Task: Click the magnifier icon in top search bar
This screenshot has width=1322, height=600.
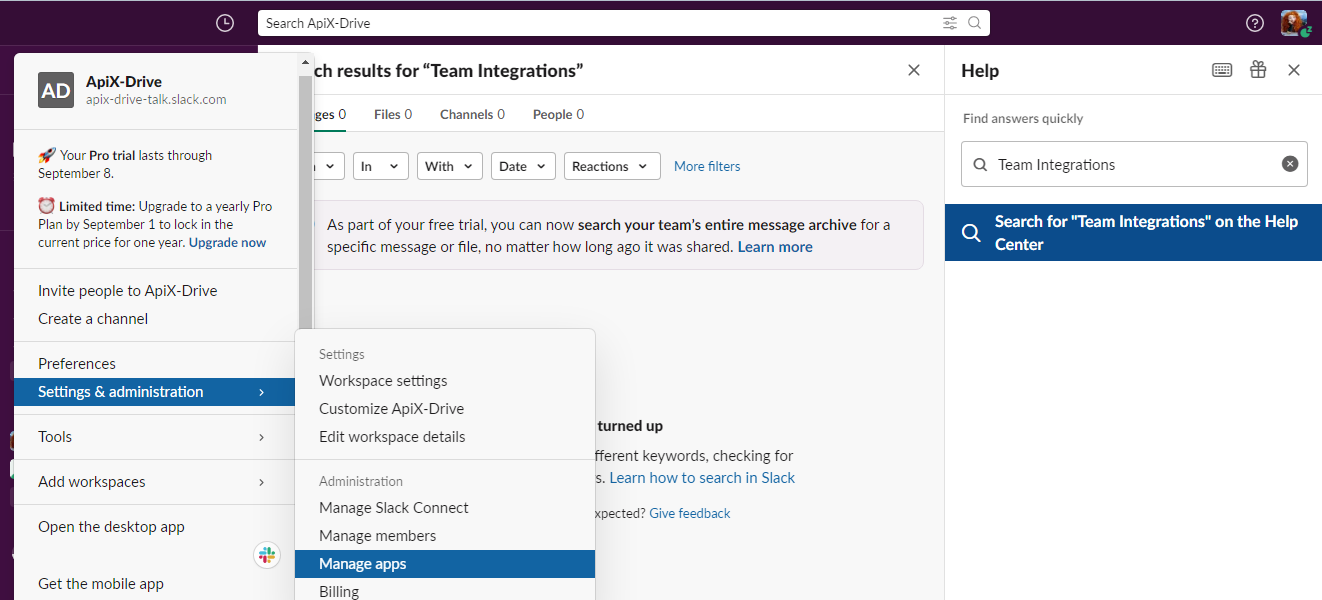Action: 975,23
